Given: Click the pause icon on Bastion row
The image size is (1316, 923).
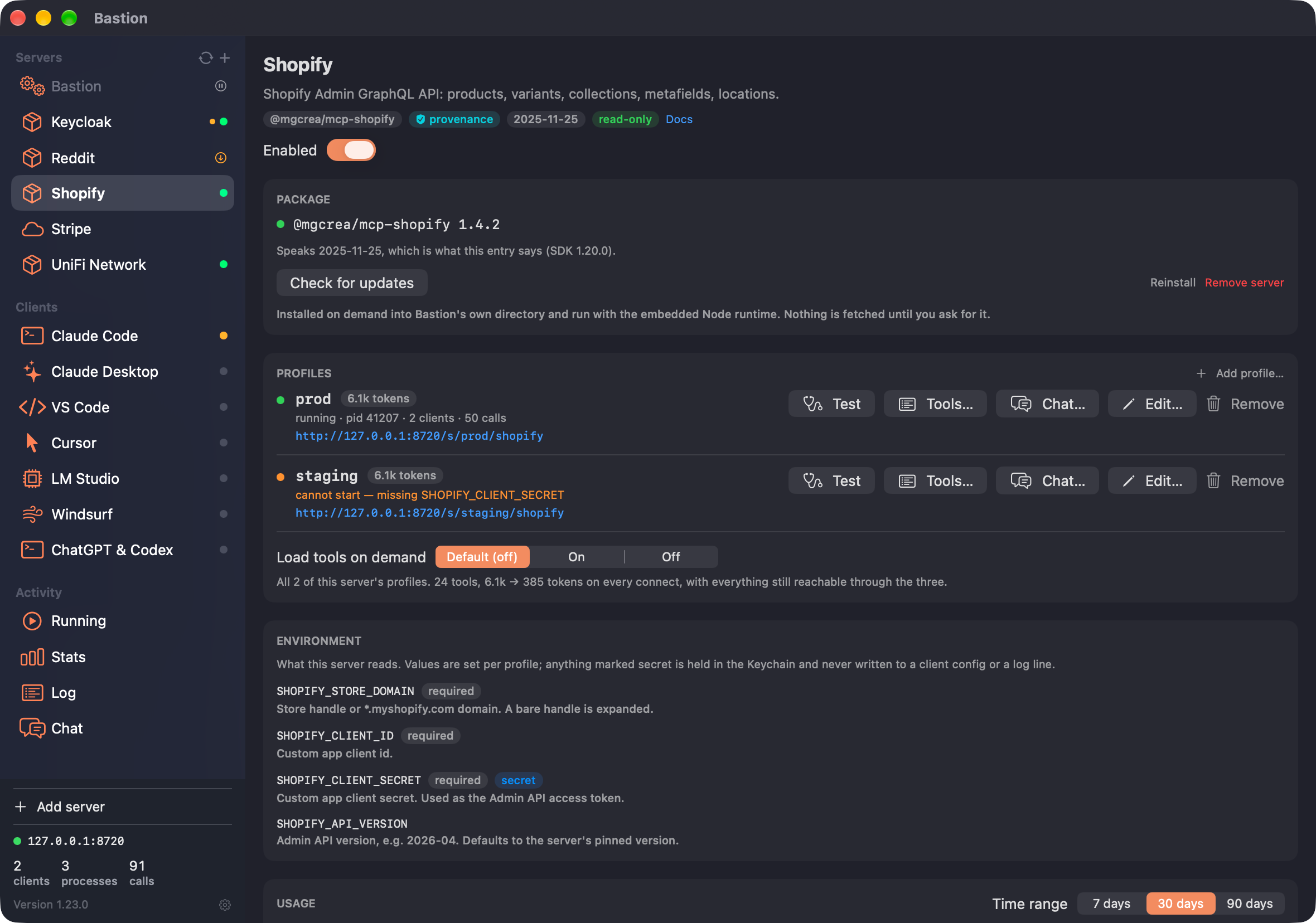Looking at the screenshot, I should pos(221,86).
